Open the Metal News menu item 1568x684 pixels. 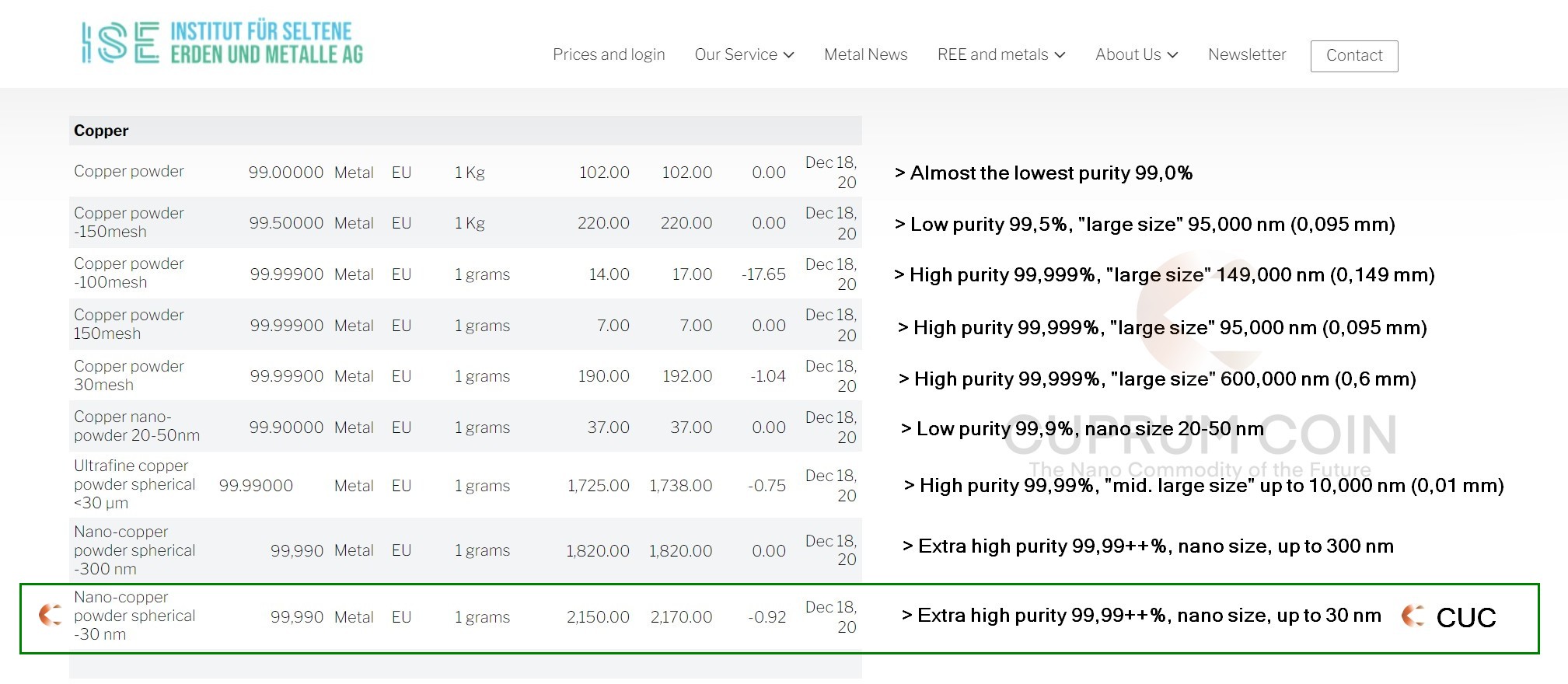pos(865,54)
